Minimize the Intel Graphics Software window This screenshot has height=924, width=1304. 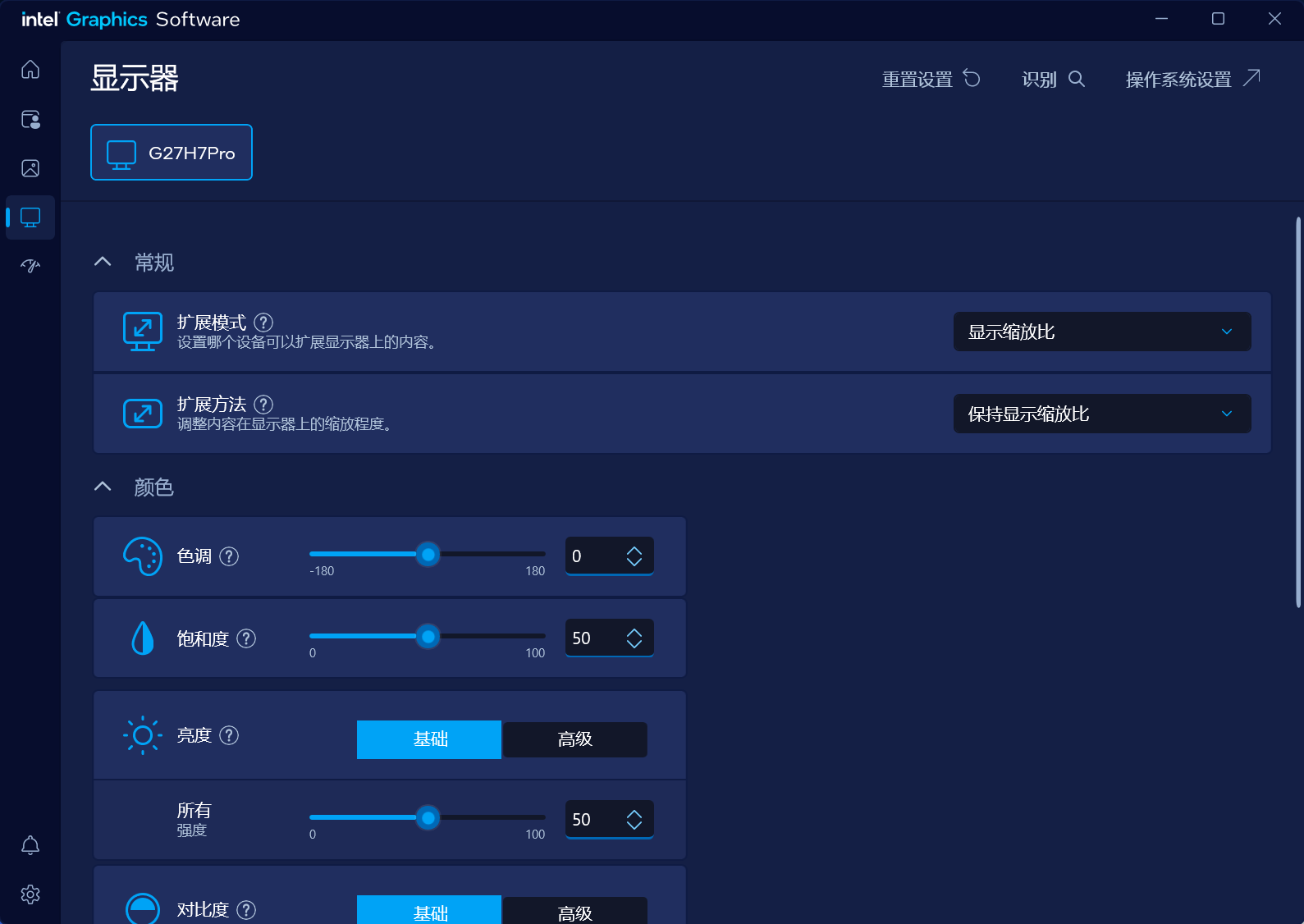point(1161,19)
